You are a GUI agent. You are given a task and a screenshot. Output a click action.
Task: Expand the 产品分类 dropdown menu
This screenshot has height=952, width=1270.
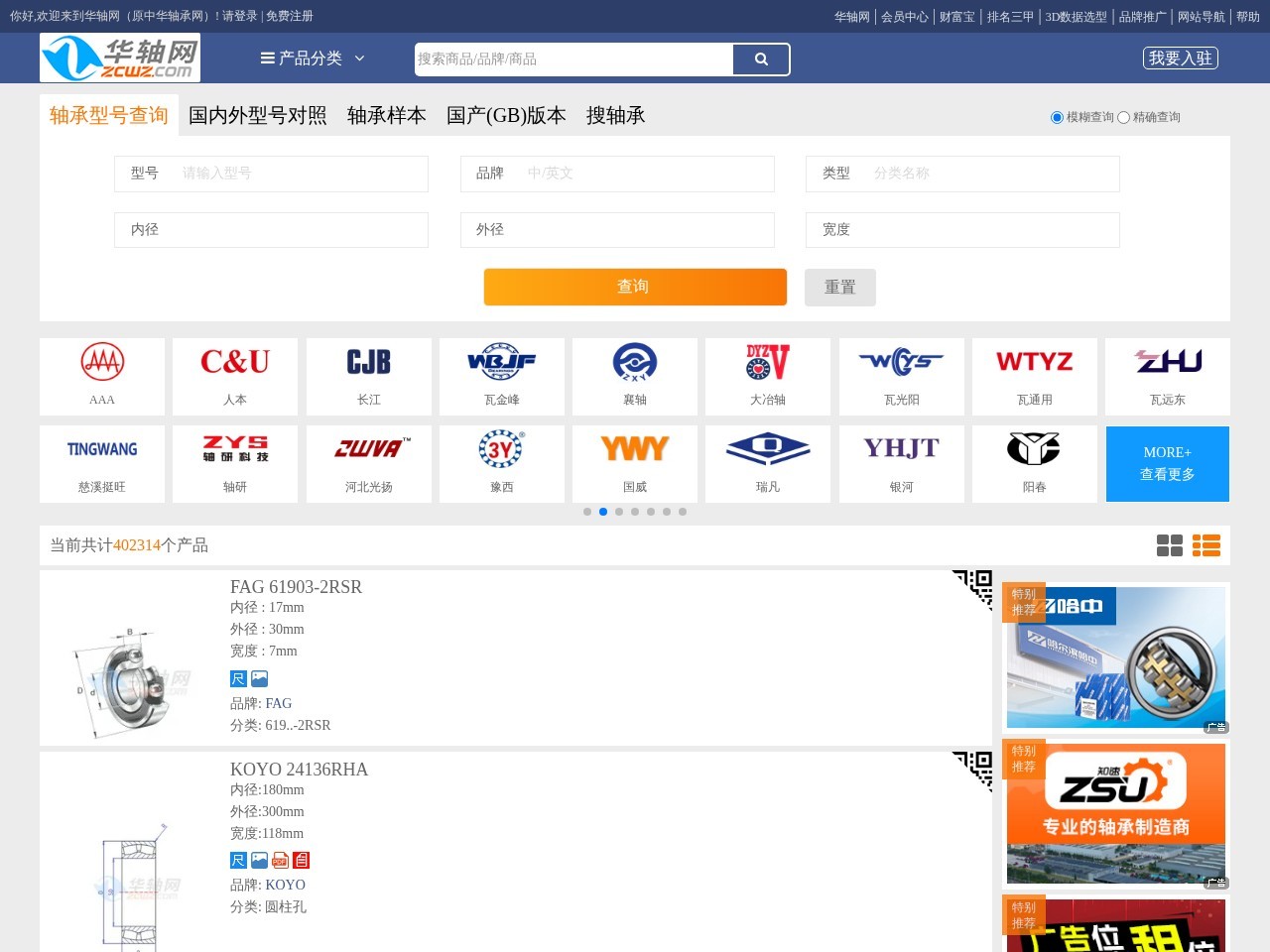pyautogui.click(x=313, y=59)
